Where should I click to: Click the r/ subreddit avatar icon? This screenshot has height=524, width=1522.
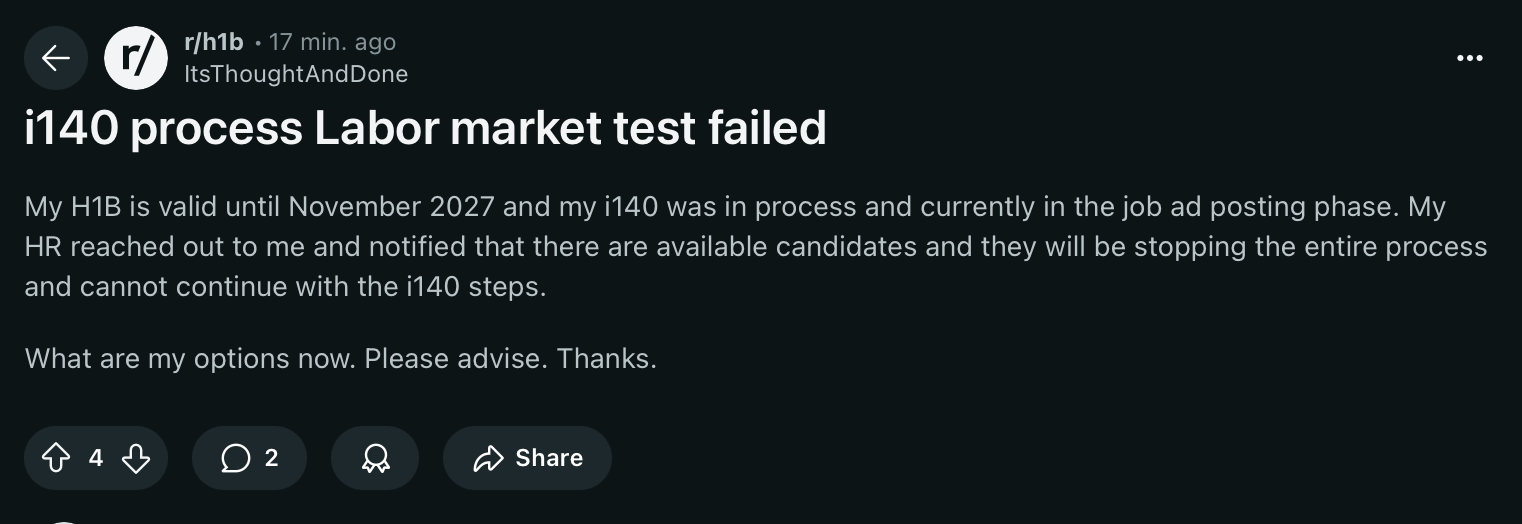pyautogui.click(x=136, y=58)
